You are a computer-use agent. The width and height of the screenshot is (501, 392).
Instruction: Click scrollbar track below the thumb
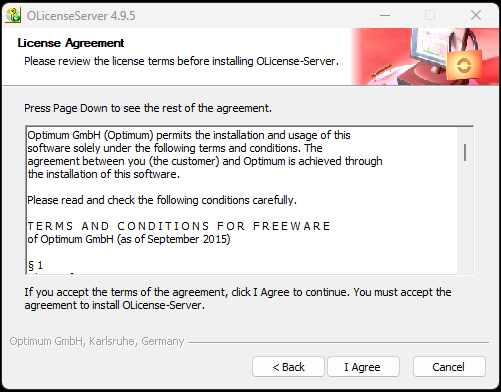(x=465, y=220)
